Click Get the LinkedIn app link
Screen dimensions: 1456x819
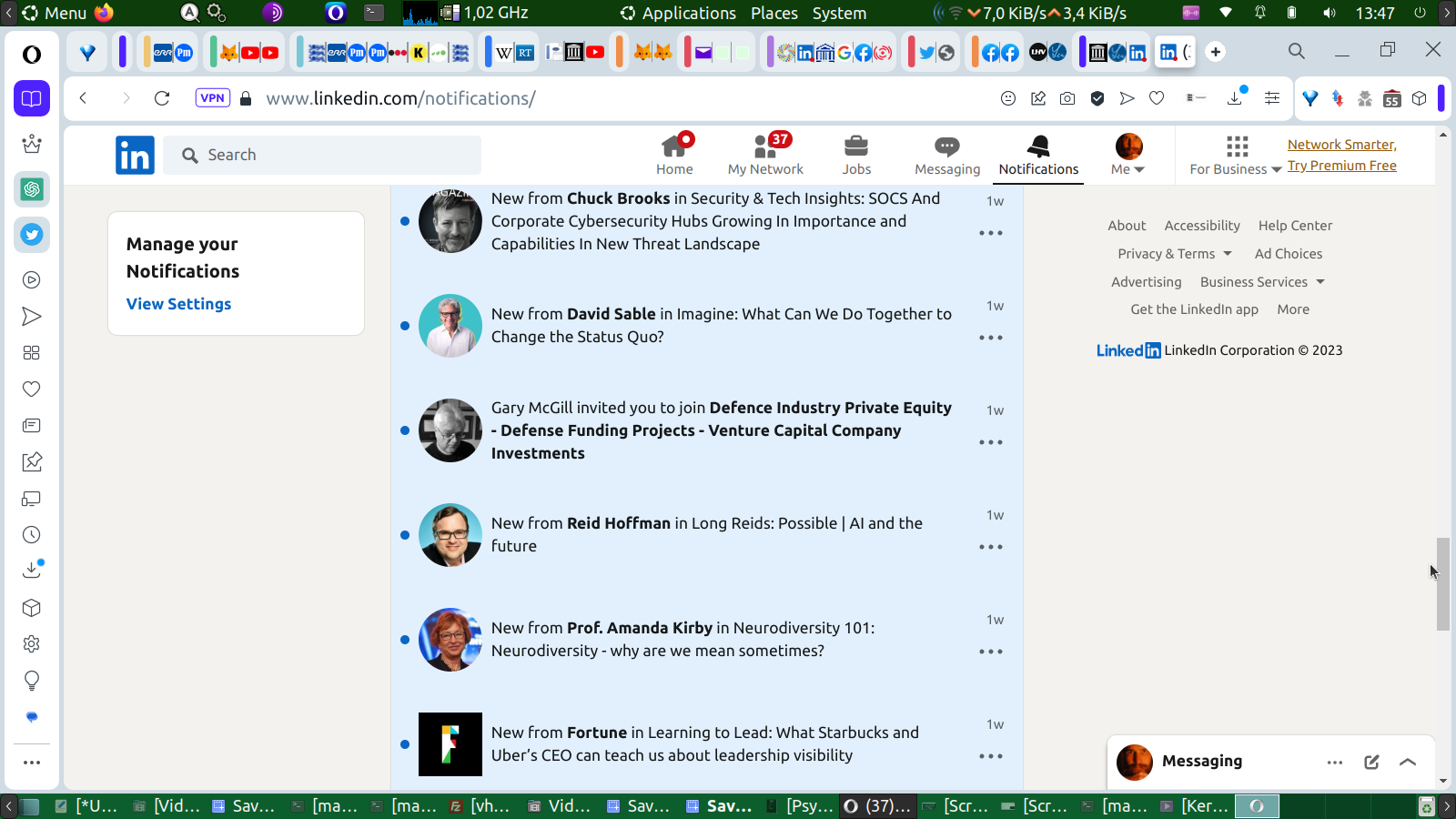tap(1195, 309)
